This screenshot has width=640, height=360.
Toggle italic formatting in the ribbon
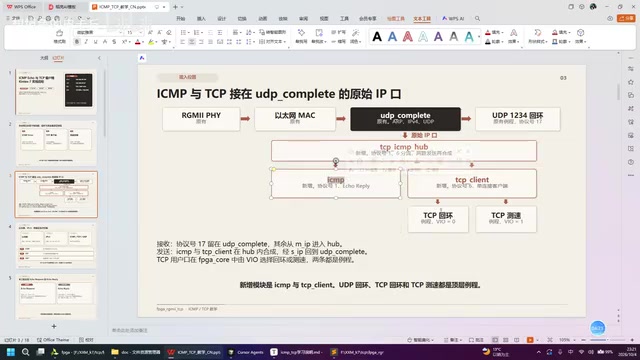(x=86, y=42)
